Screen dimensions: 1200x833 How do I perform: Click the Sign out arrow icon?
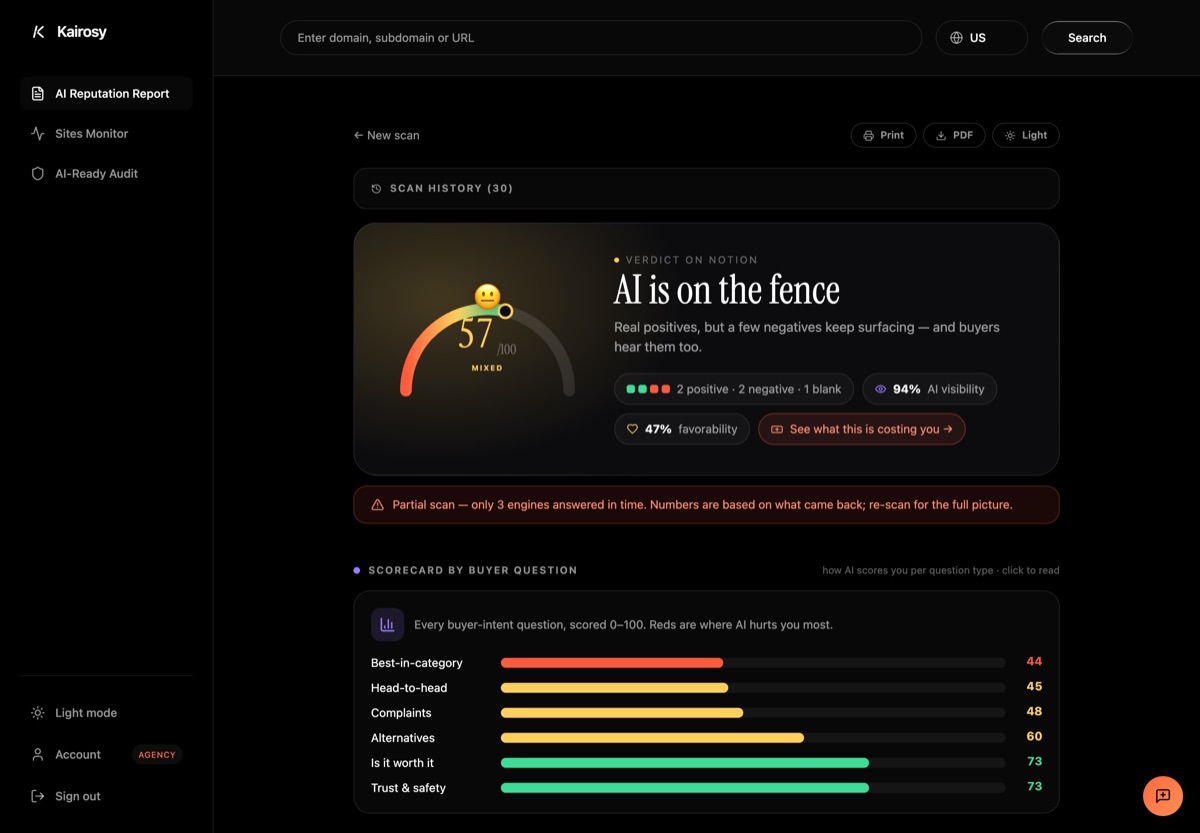coord(38,796)
